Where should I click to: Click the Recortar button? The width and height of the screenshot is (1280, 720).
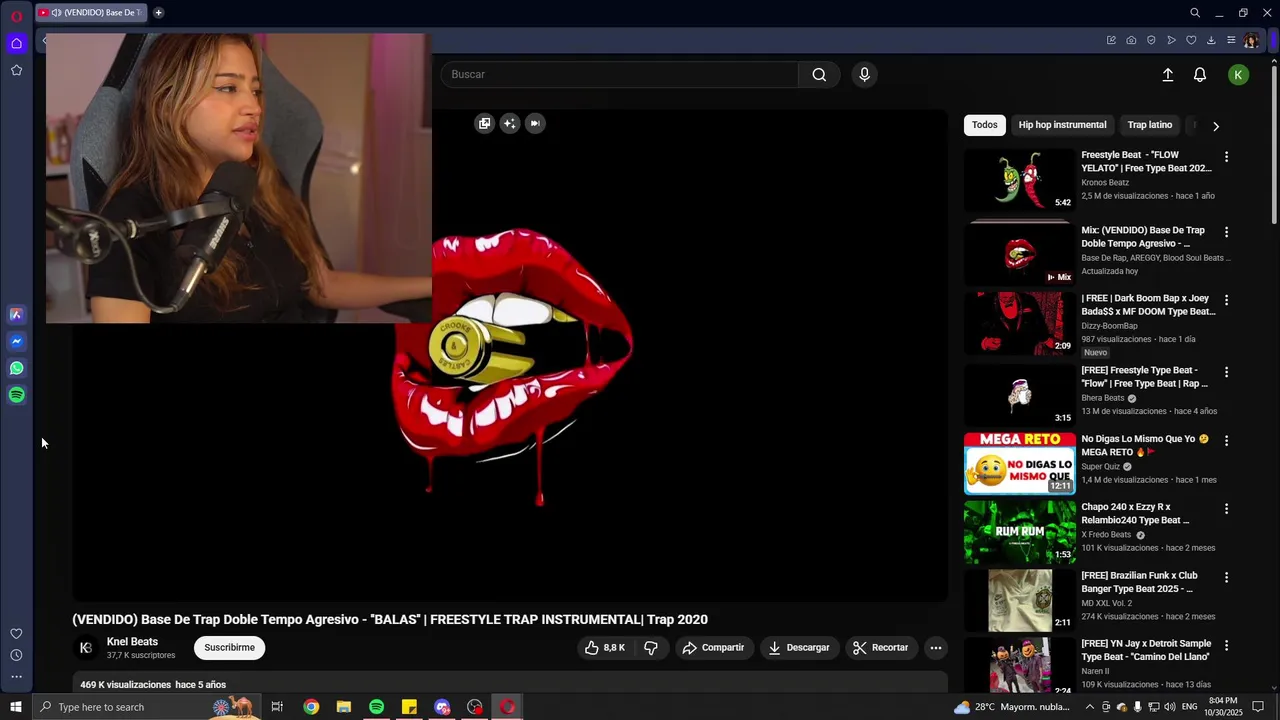pos(880,648)
